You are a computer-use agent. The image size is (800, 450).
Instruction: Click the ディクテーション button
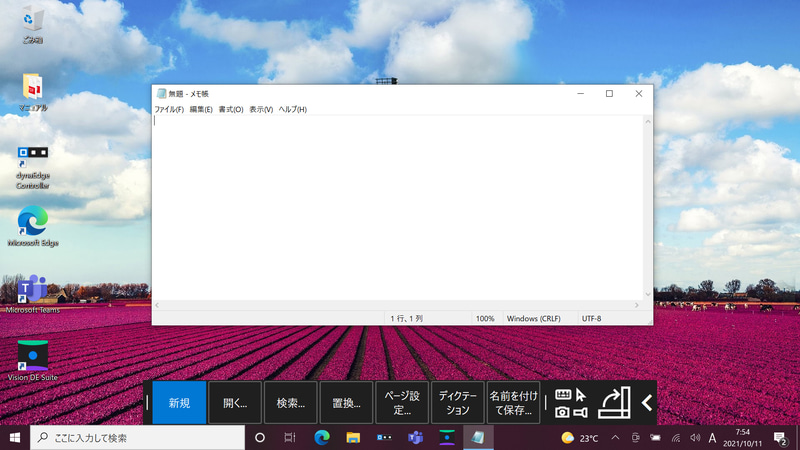click(458, 403)
